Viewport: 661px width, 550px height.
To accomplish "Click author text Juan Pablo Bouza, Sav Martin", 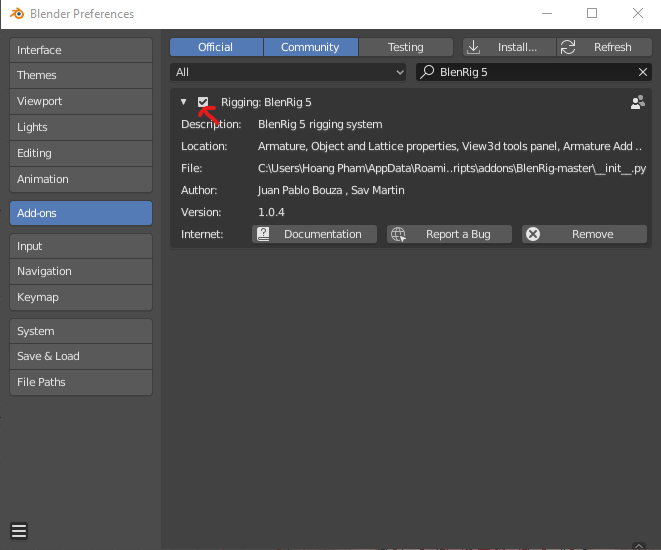I will click(331, 190).
